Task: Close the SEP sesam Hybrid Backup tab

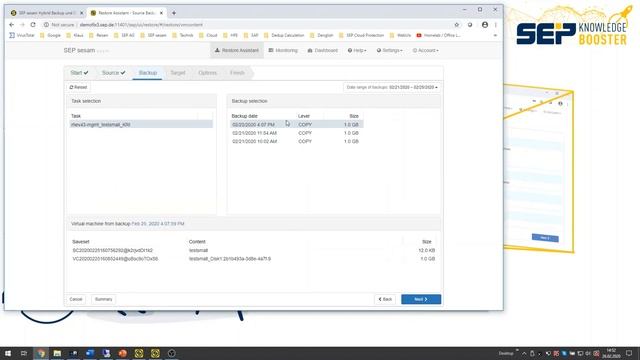Action: point(81,13)
